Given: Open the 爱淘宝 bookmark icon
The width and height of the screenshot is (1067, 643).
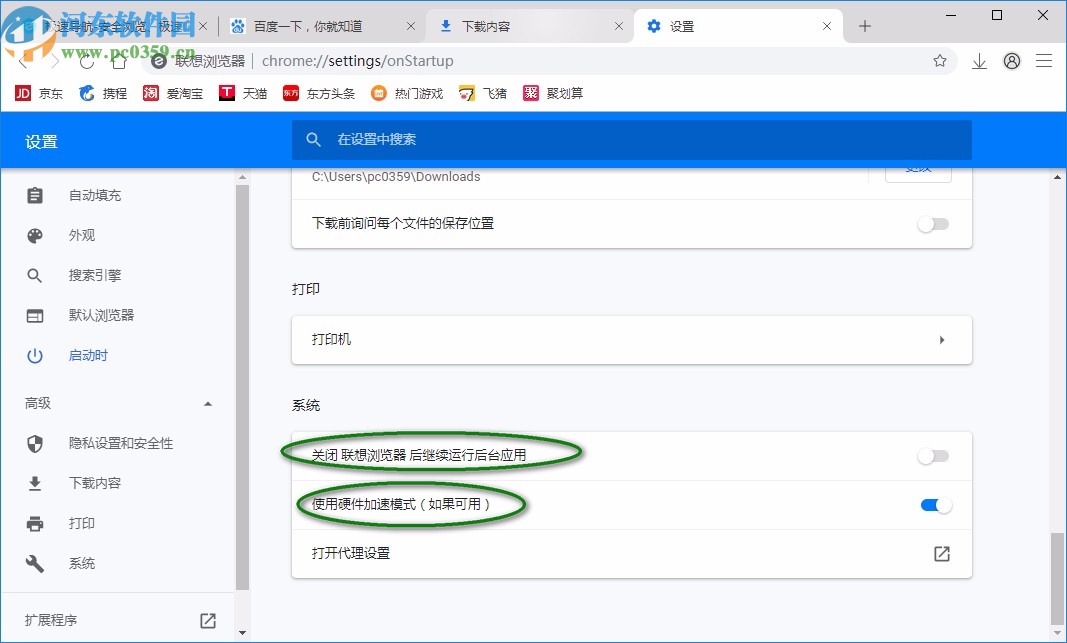Looking at the screenshot, I should click(151, 93).
